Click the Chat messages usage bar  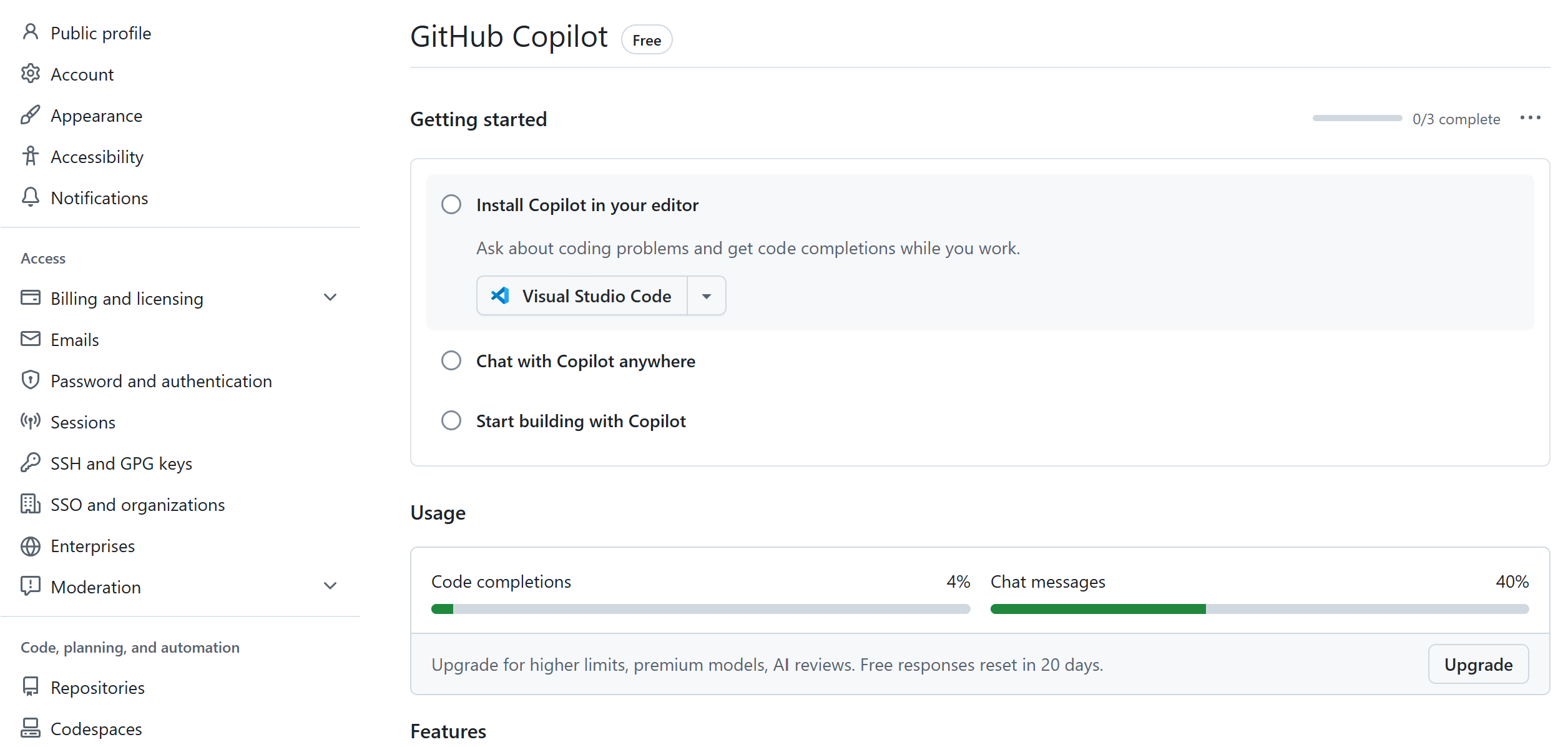tap(1259, 609)
